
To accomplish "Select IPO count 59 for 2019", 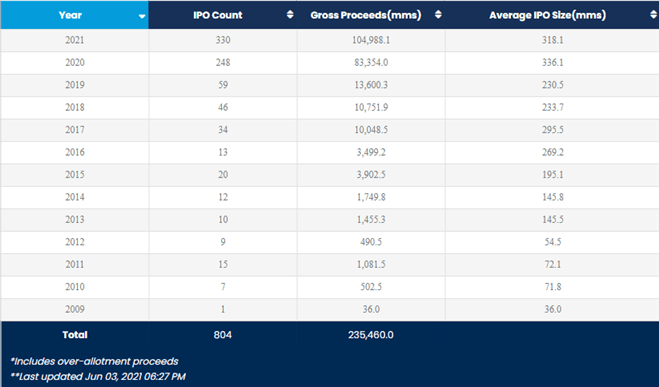I will point(223,85).
